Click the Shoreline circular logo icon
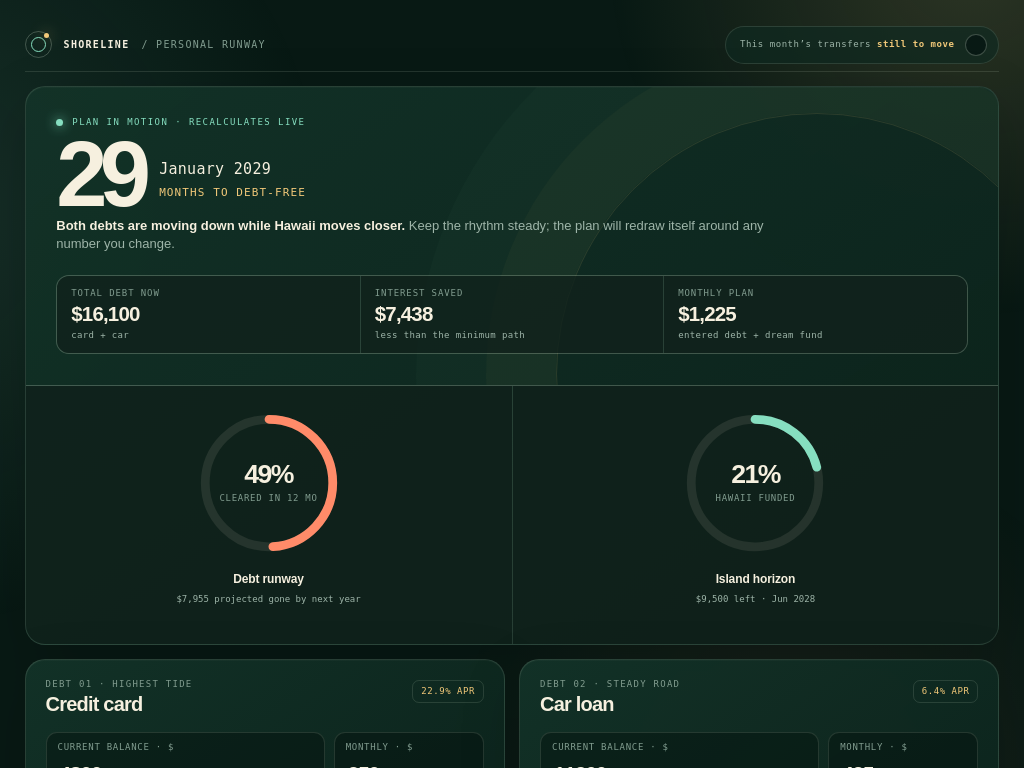This screenshot has width=1024, height=768. 39,44
